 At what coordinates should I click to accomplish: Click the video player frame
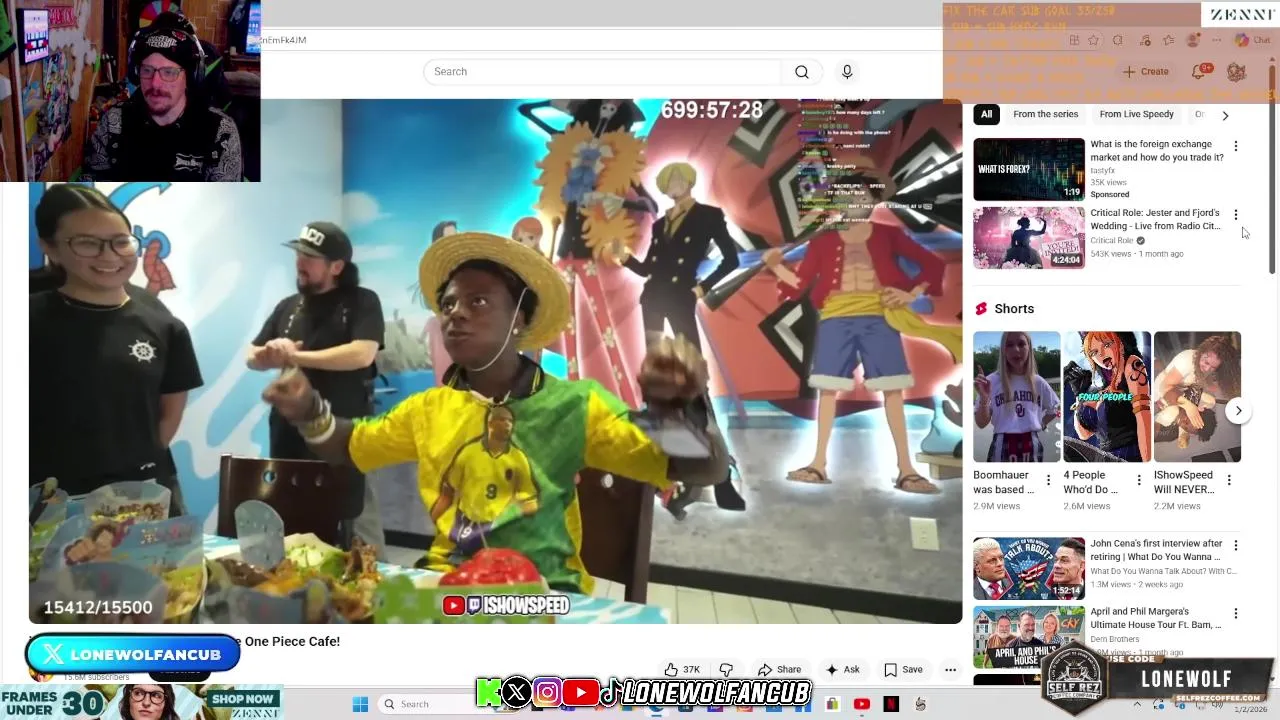(495, 360)
